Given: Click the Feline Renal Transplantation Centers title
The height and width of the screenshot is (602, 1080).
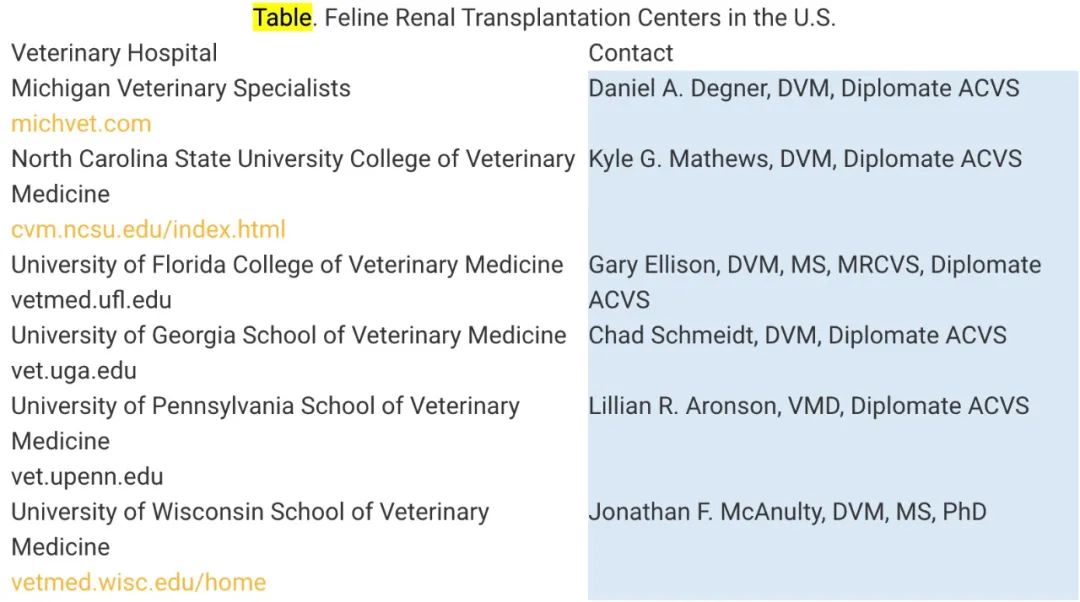Looking at the screenshot, I should point(580,18).
